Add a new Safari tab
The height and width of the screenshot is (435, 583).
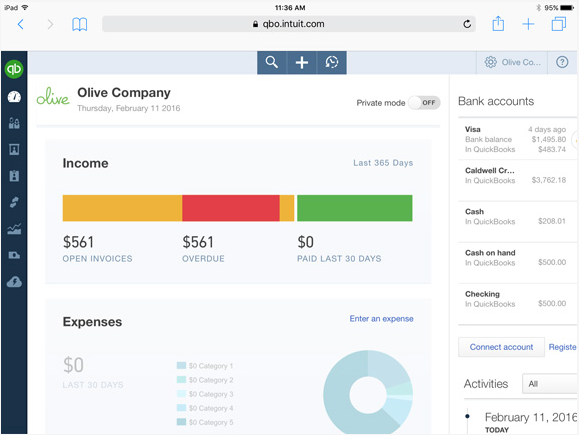[528, 25]
